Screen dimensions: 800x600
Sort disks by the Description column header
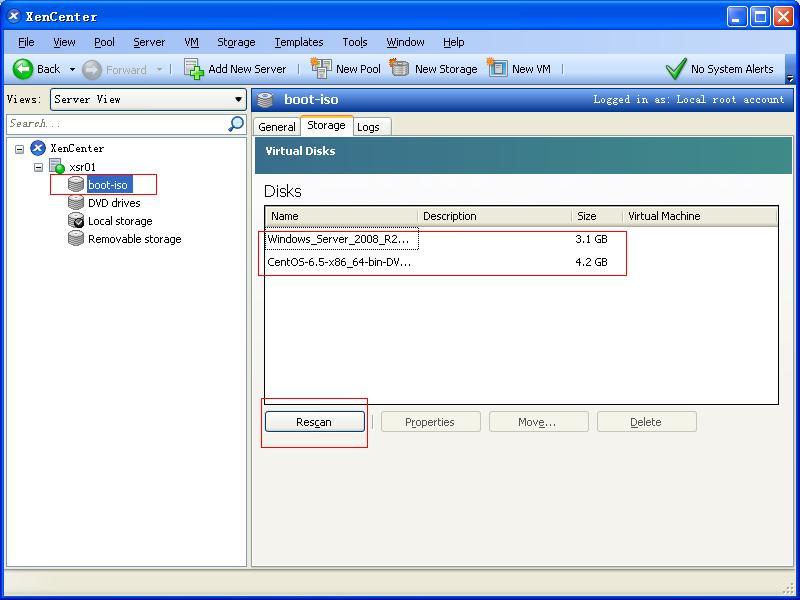tap(494, 216)
